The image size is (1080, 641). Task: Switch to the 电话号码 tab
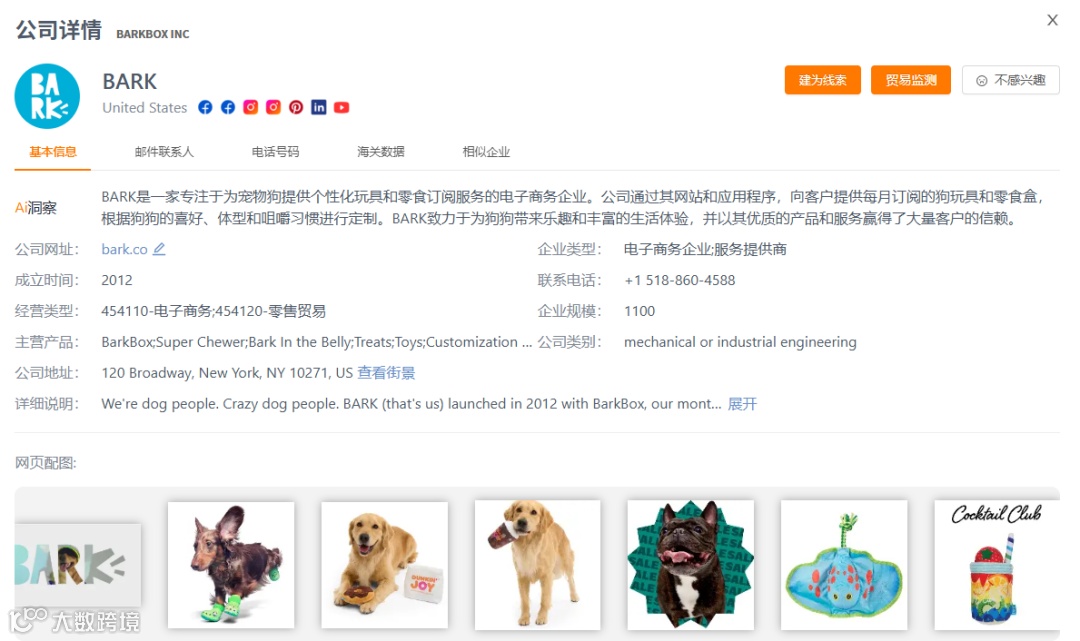[276, 151]
